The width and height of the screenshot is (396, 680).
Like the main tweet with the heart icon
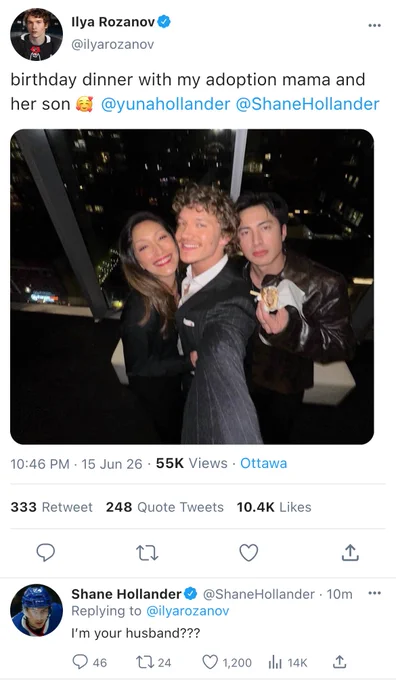point(249,552)
